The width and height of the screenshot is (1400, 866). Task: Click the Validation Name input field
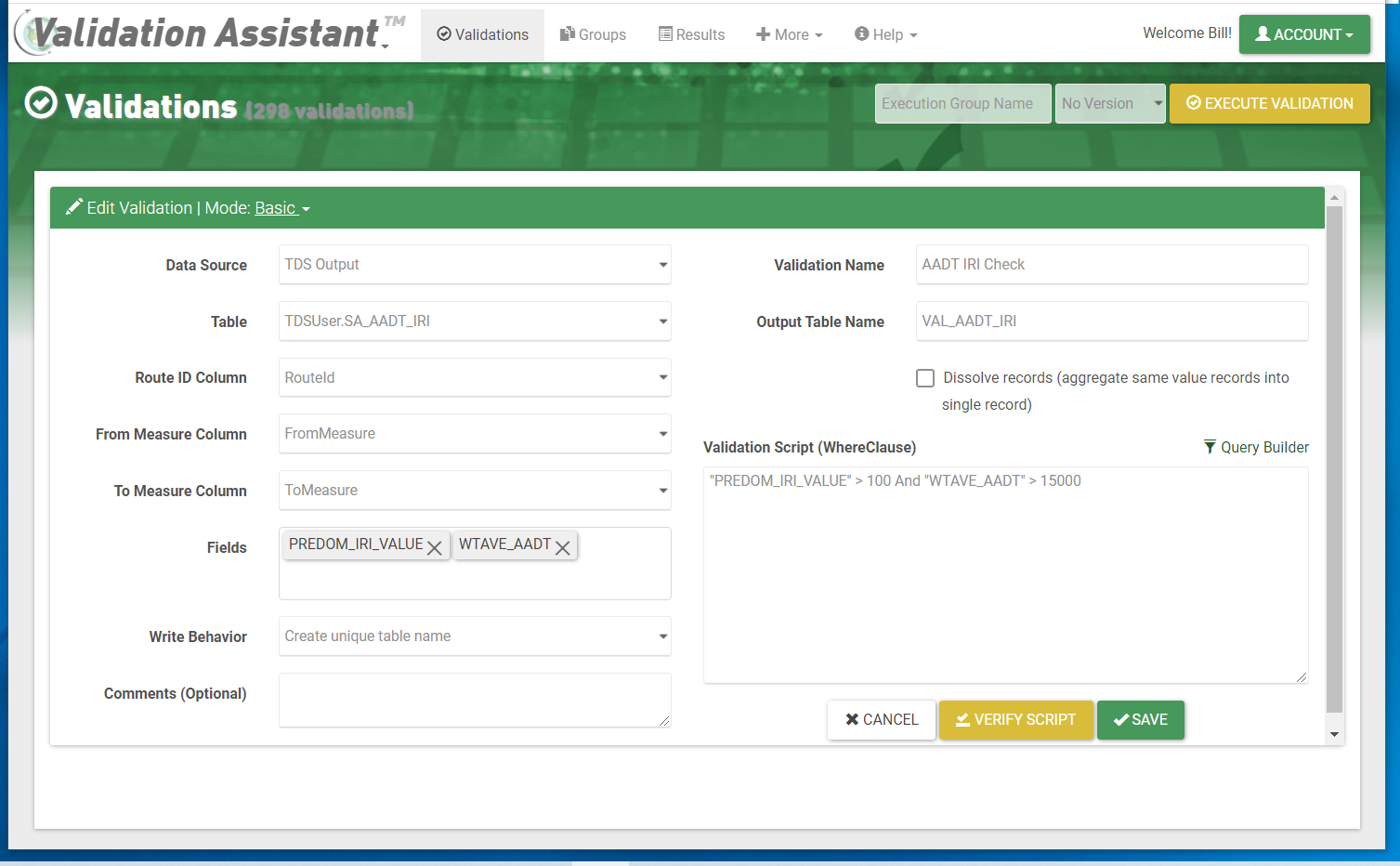click(x=1112, y=265)
